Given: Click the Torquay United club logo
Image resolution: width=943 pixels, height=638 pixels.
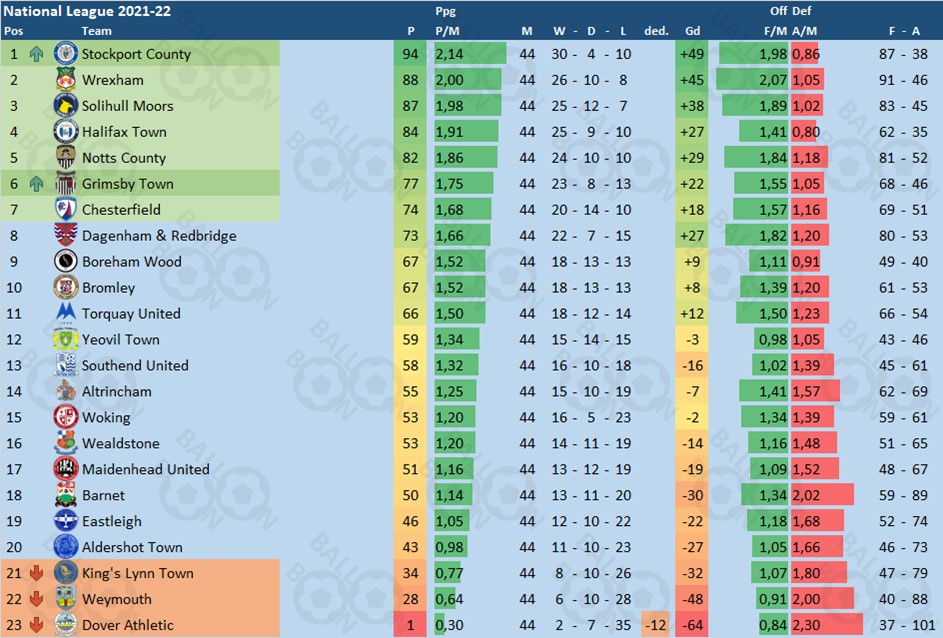Looking at the screenshot, I should pyautogui.click(x=66, y=311).
